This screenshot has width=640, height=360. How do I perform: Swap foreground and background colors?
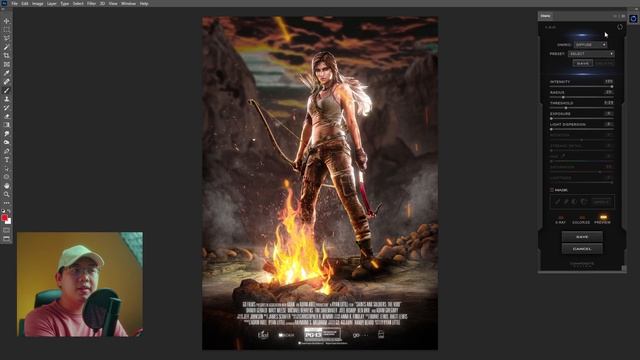click(x=9, y=211)
